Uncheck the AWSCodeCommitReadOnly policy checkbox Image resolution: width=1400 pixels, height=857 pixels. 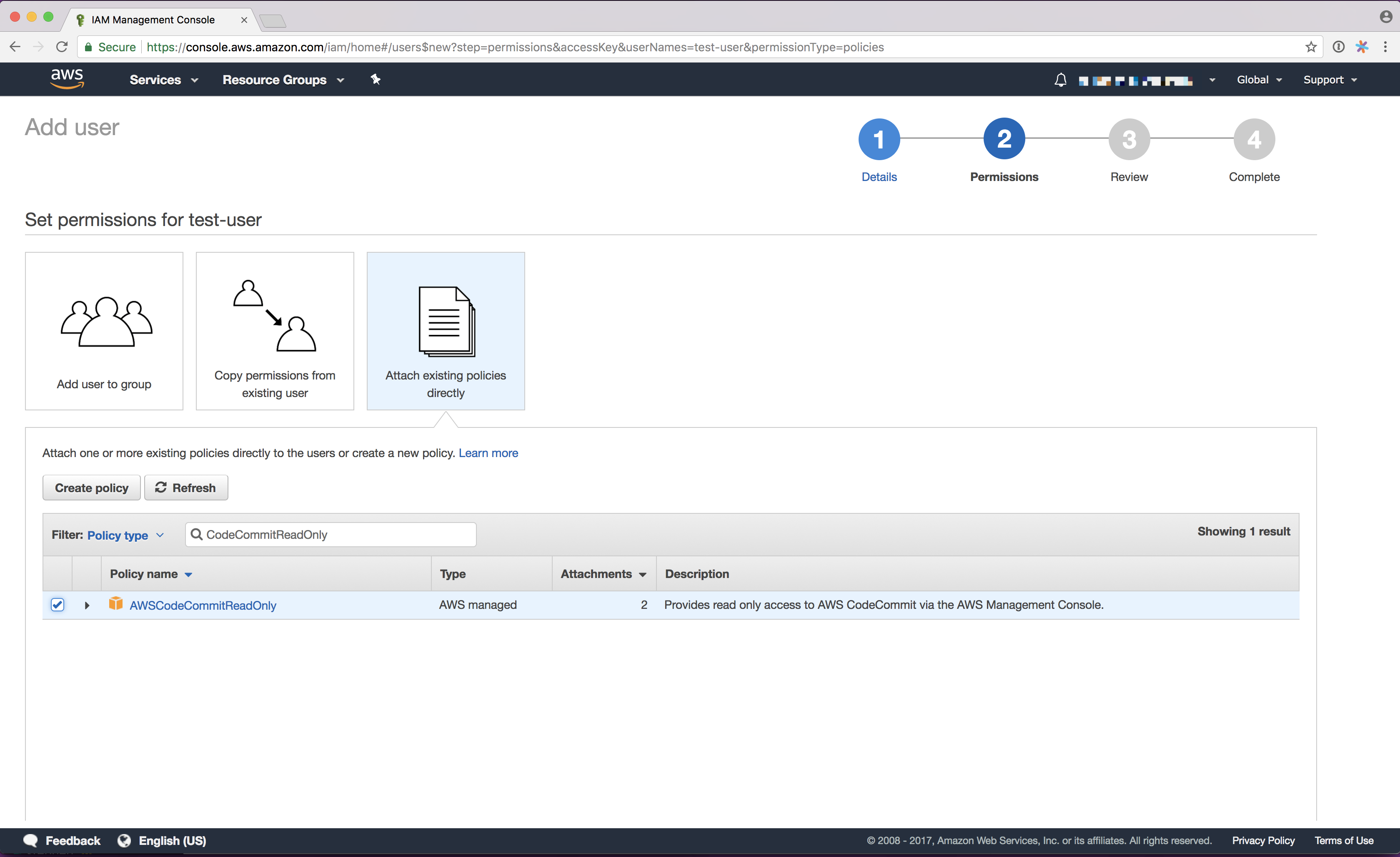pos(58,605)
